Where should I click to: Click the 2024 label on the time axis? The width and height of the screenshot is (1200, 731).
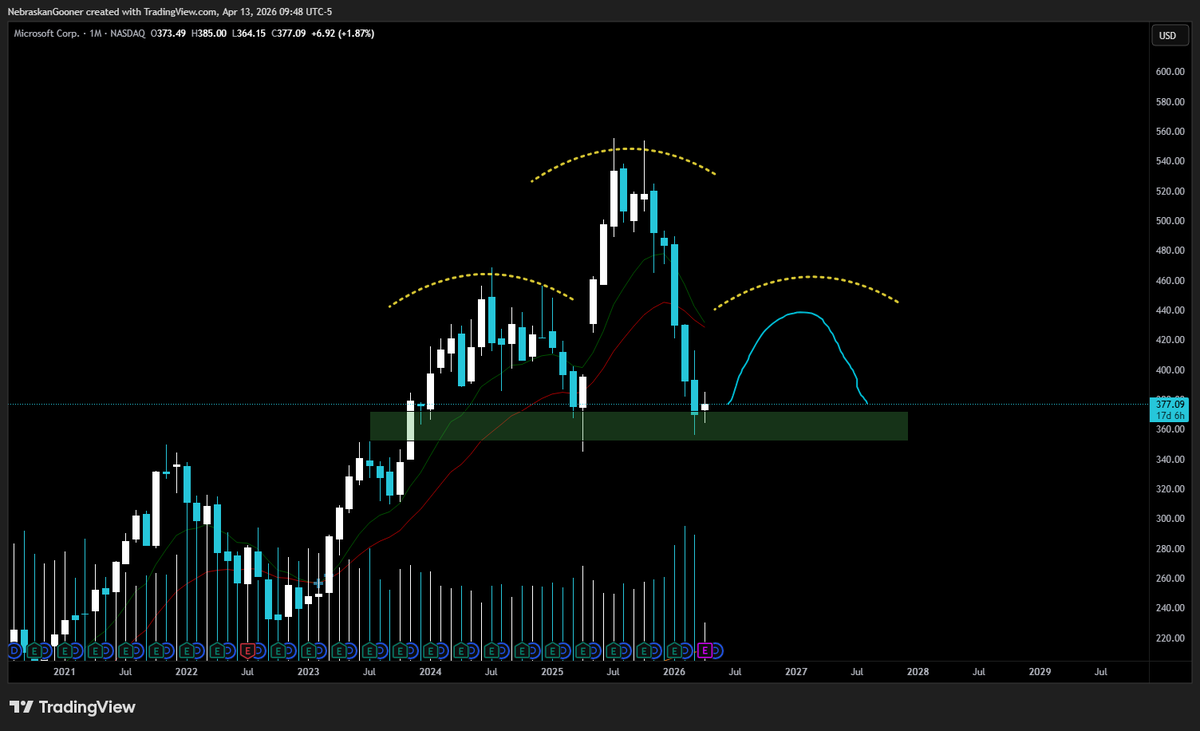click(x=430, y=672)
